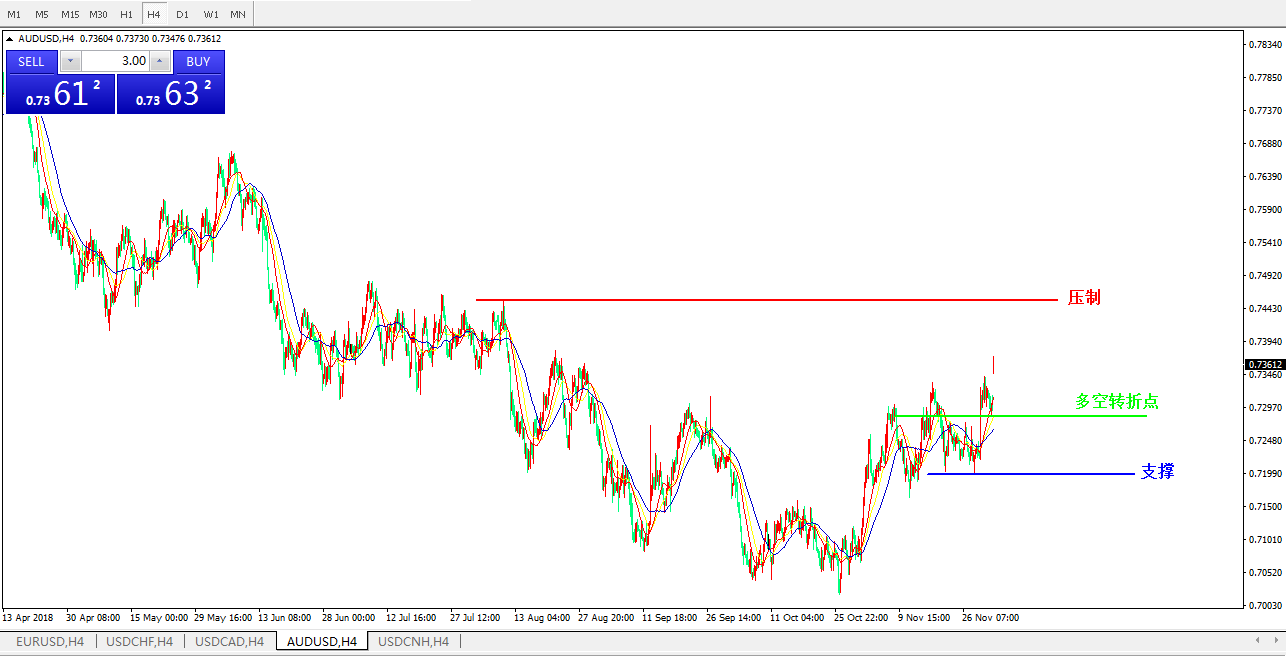Collapse one-click trading panel triangle

[x=10, y=39]
